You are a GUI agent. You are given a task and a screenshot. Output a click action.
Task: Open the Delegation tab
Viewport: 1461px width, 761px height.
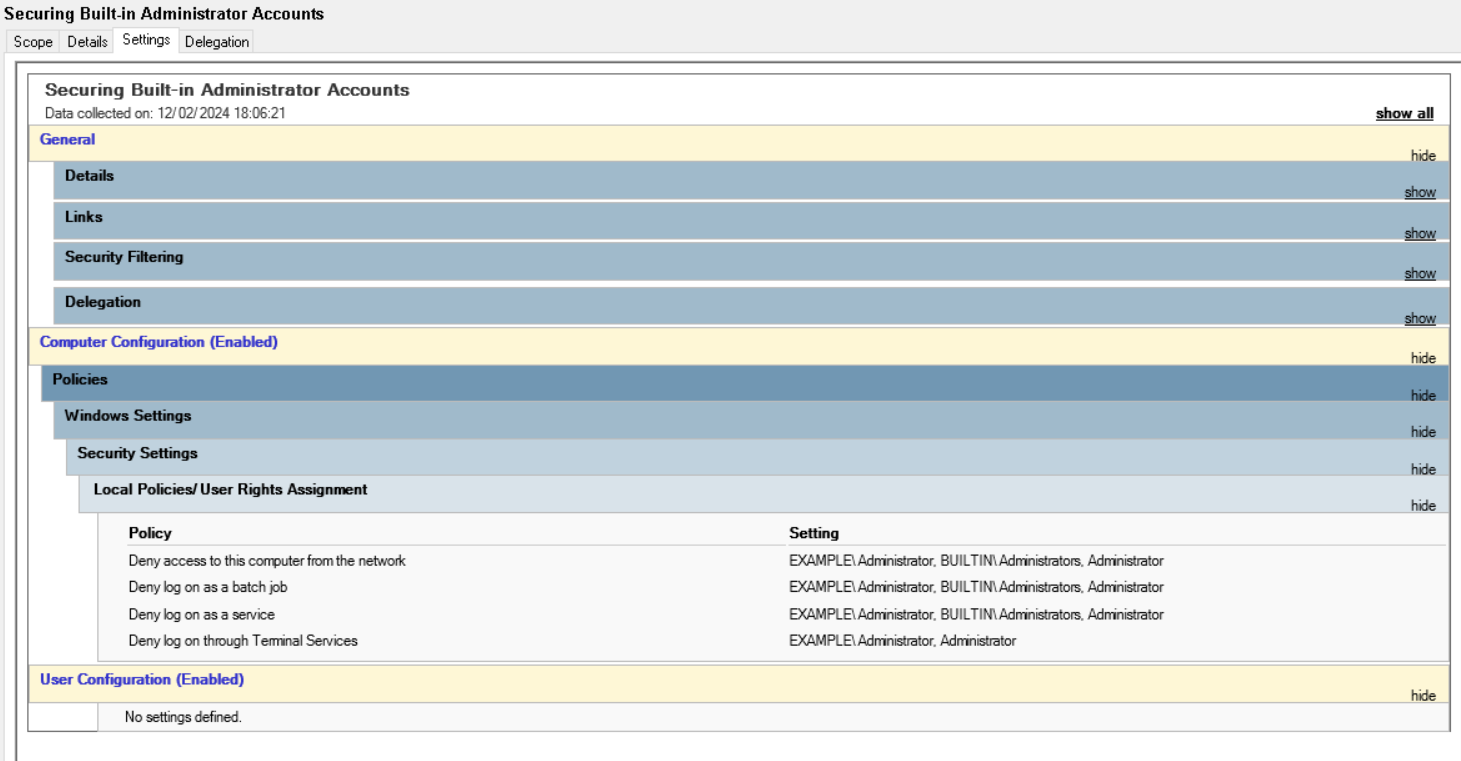coord(216,42)
